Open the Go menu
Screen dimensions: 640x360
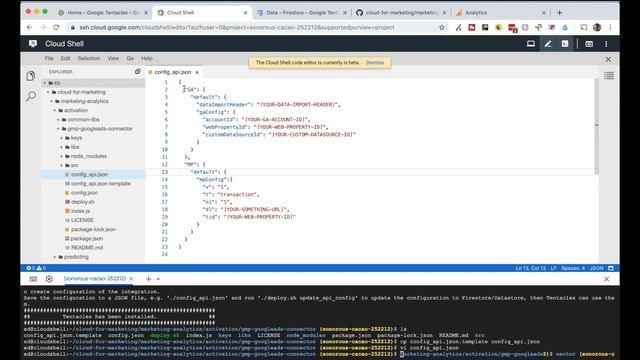coord(130,58)
